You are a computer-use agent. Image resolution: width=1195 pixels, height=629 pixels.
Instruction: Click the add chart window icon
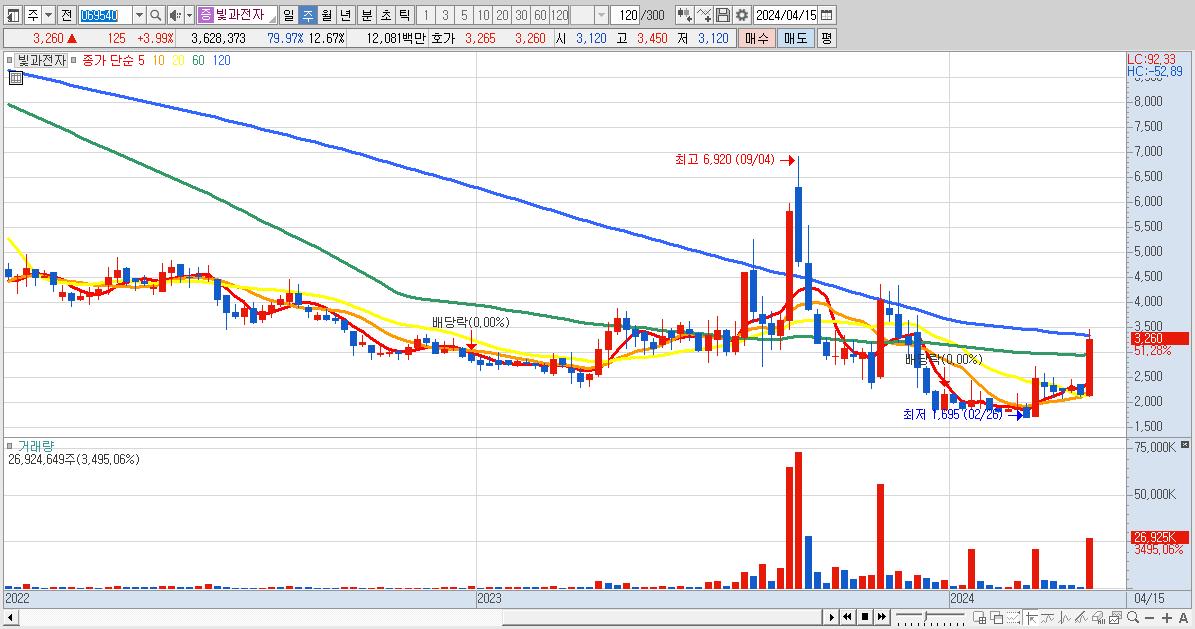(980, 617)
